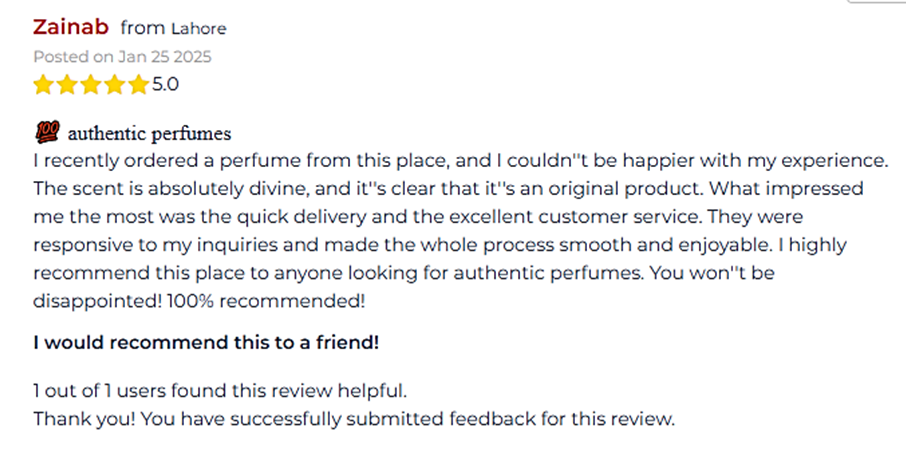Click the 'quick delivery' line of review
906x450 pixels.
pyautogui.click(x=419, y=217)
